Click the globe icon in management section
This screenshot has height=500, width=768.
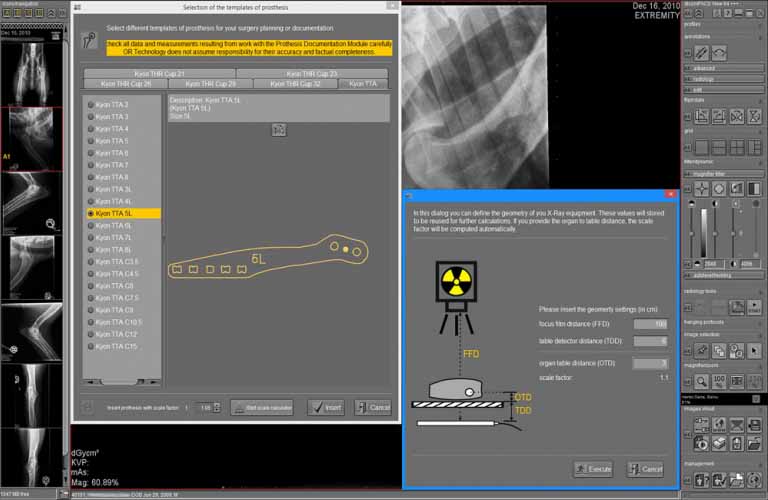[754, 480]
